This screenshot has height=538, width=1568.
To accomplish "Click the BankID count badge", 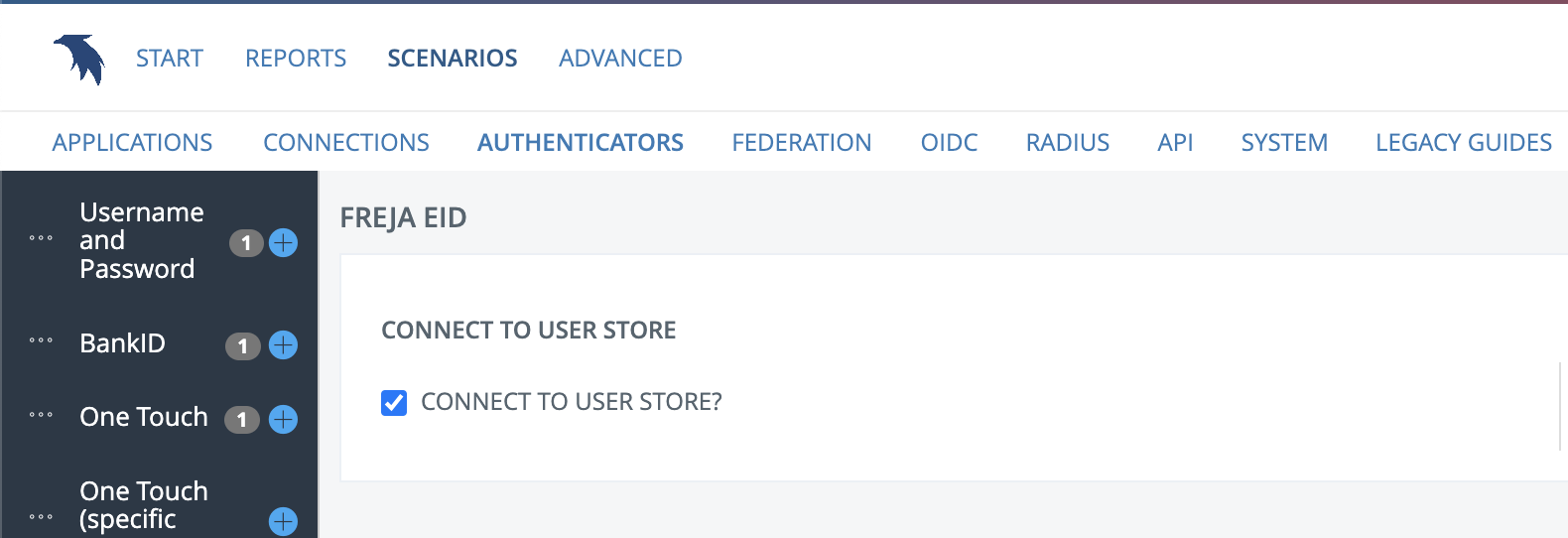I will coord(243,345).
